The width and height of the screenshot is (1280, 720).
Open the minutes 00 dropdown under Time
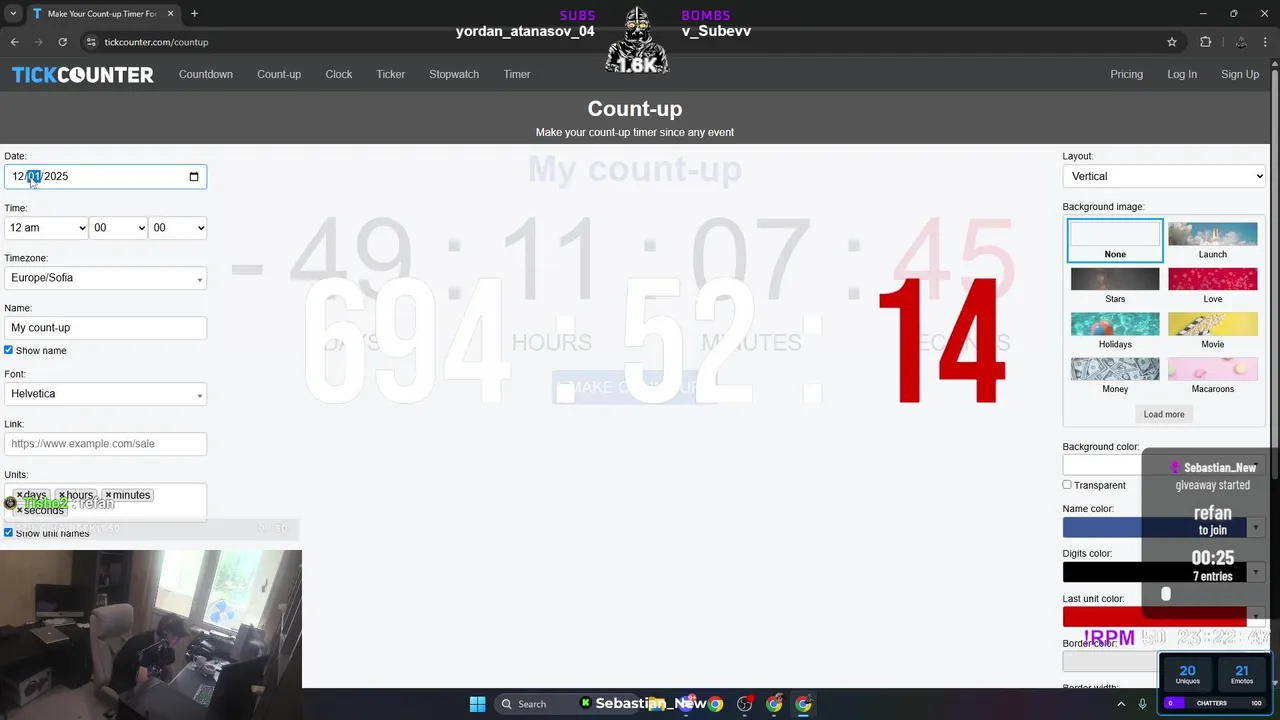click(118, 228)
